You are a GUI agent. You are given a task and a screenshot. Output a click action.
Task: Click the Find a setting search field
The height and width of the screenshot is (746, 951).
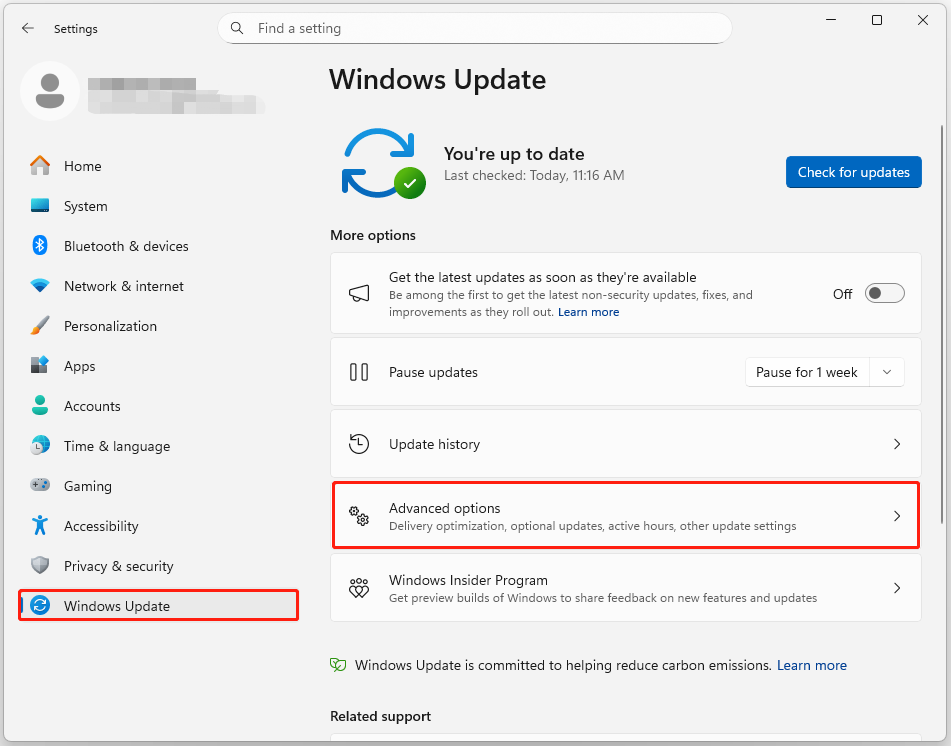coord(475,28)
